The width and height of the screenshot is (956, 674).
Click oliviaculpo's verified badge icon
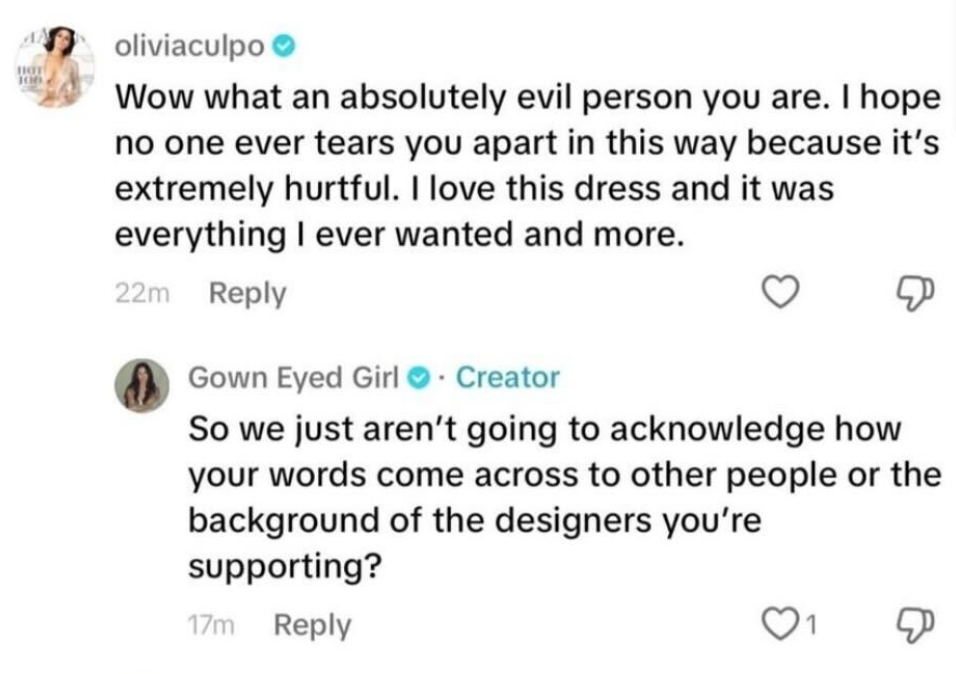pos(284,47)
